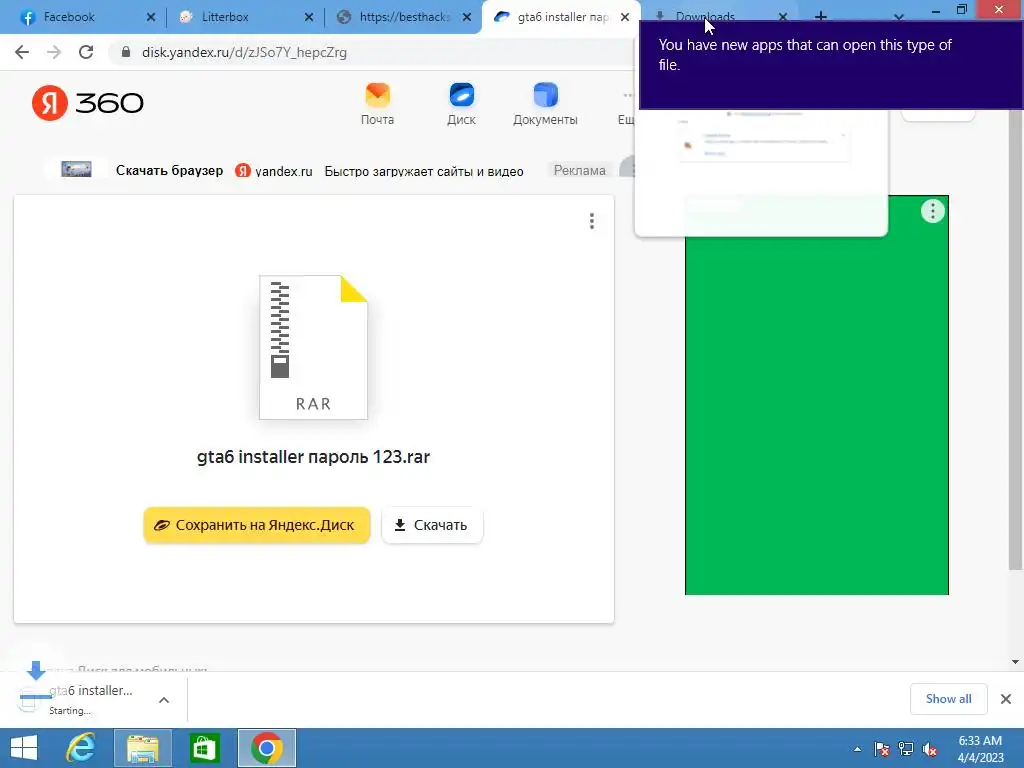This screenshot has height=768, width=1024.
Task: Click the page scrollbar down arrow
Action: pos(1015,662)
